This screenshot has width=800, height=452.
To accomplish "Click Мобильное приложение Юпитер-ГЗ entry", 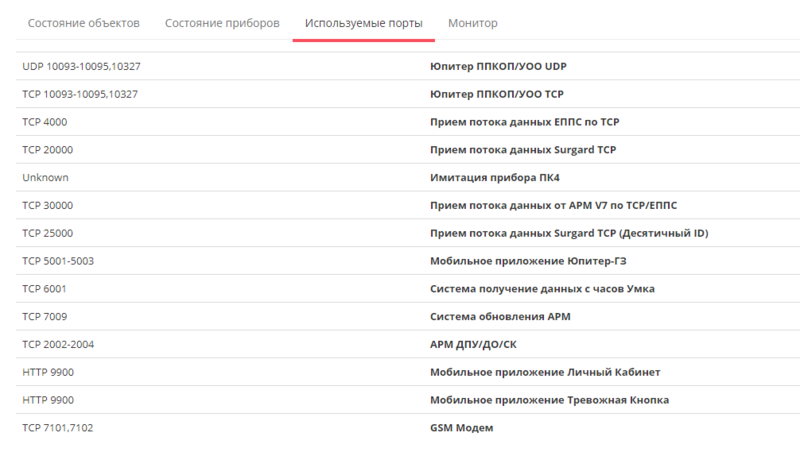I will [x=528, y=261].
